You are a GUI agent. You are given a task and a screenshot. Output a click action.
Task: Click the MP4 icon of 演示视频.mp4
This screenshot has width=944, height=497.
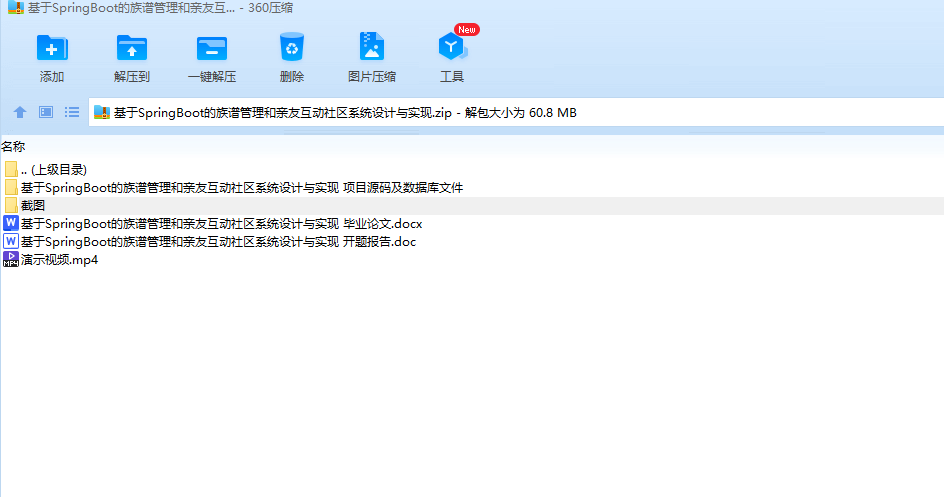point(11,259)
